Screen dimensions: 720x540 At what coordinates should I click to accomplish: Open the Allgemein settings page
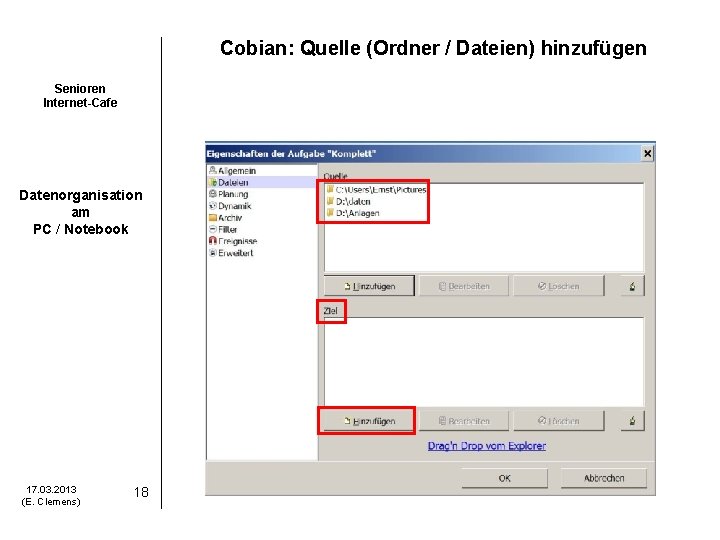pos(232,171)
